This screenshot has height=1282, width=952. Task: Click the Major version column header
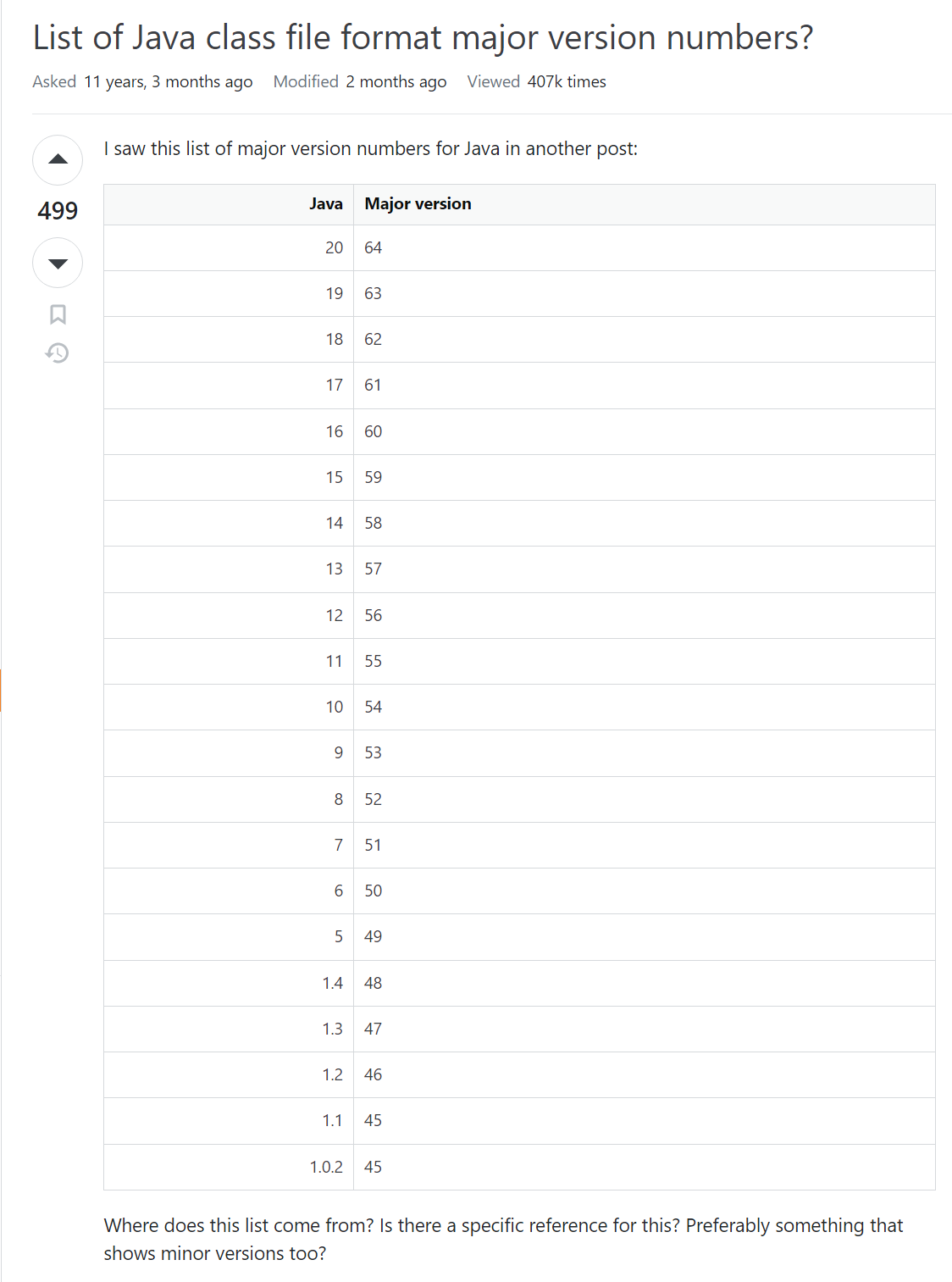pyautogui.click(x=418, y=204)
